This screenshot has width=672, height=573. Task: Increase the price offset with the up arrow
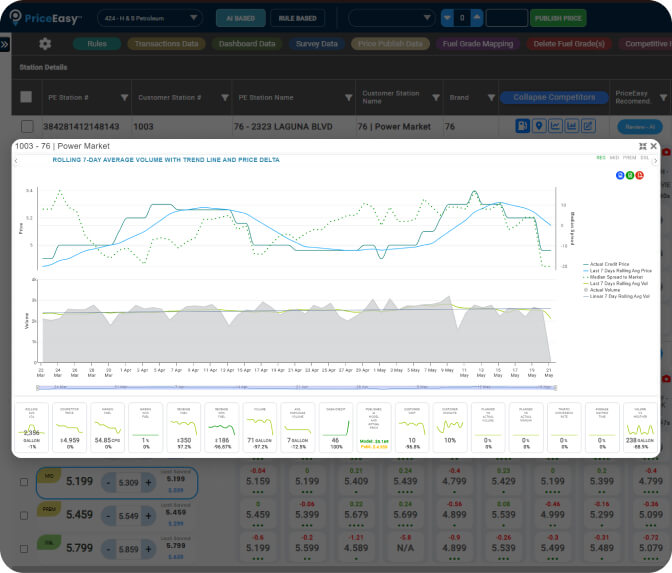point(477,18)
